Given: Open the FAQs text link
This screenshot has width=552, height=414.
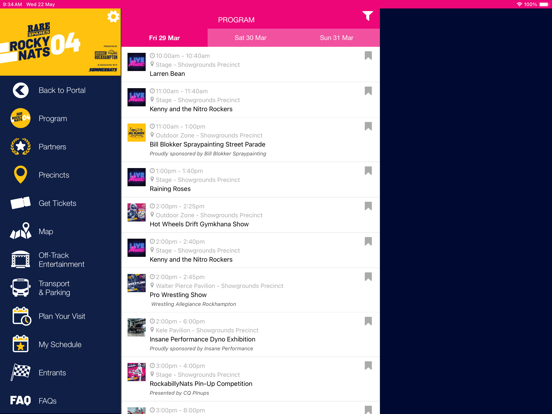Looking at the screenshot, I should click(48, 401).
